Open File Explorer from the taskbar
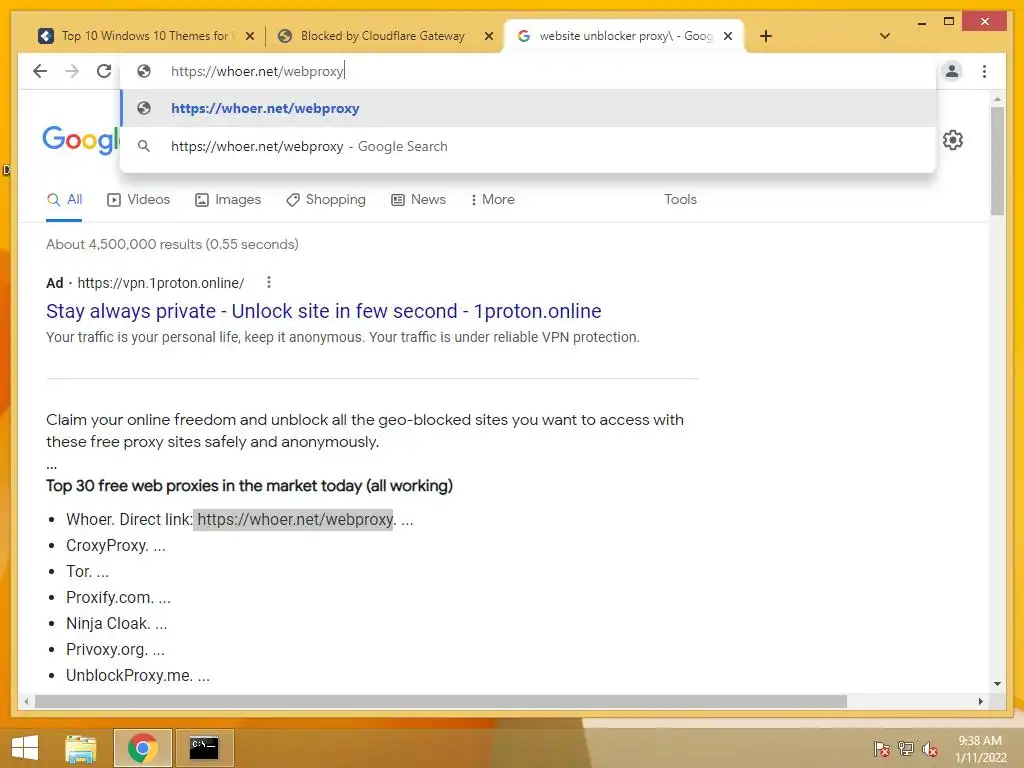The width and height of the screenshot is (1024, 768). [81, 748]
